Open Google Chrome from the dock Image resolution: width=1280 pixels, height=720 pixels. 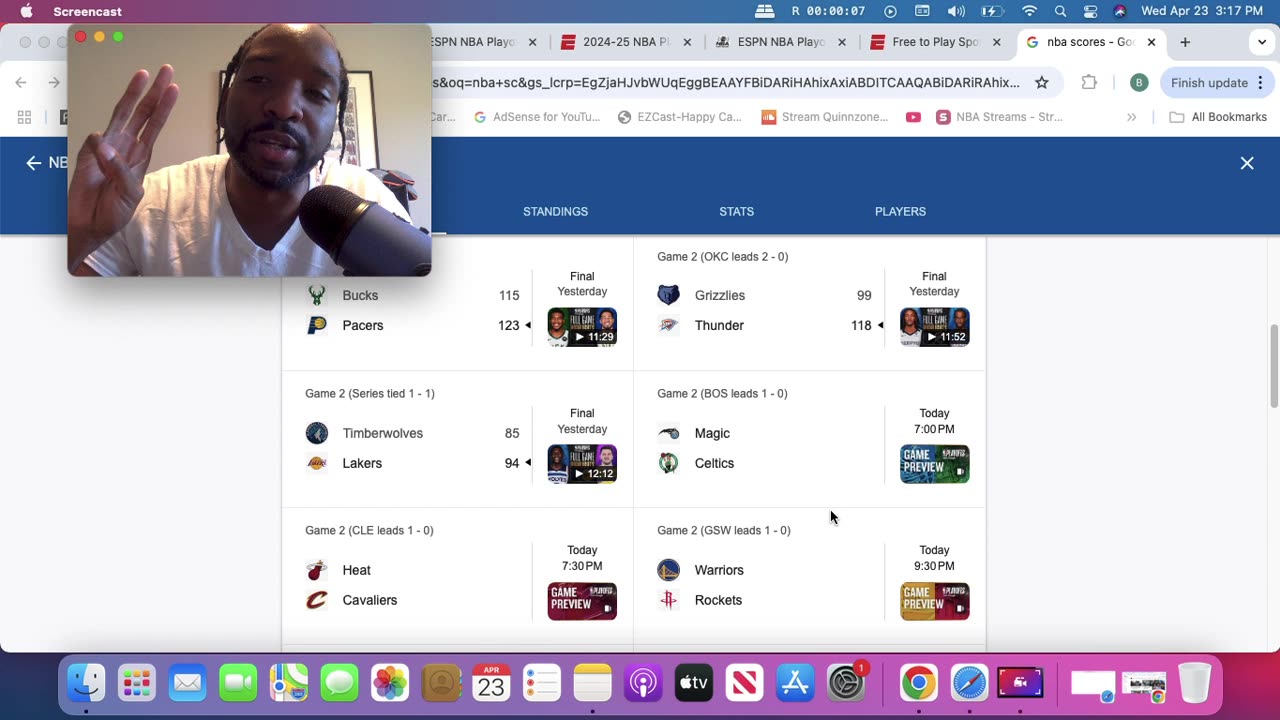[918, 684]
